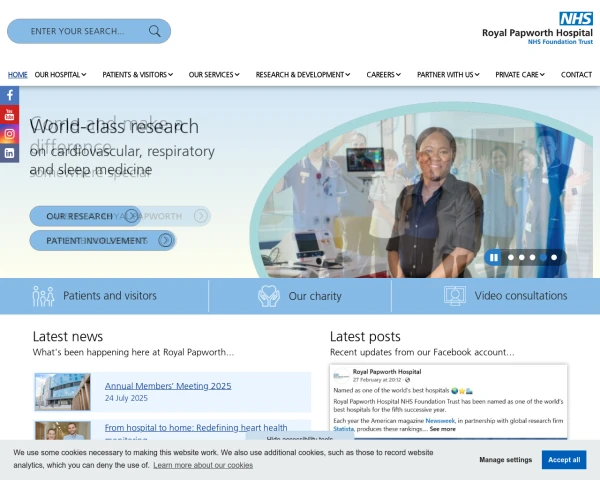Click the Patient Involvement button
Image resolution: width=600 pixels, height=480 pixels.
(103, 240)
